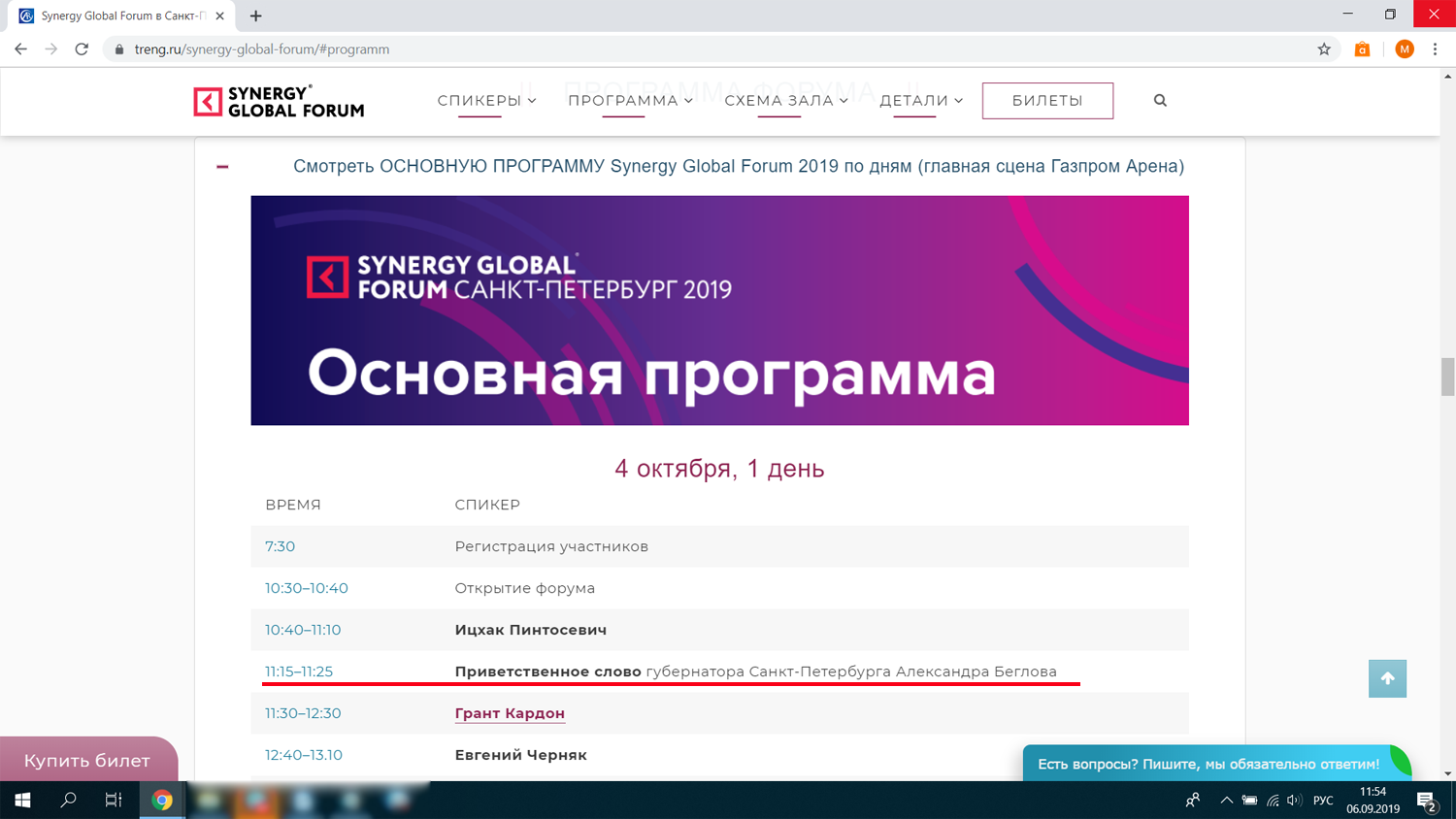Click the 11:30–12:30 time cell

point(303,713)
